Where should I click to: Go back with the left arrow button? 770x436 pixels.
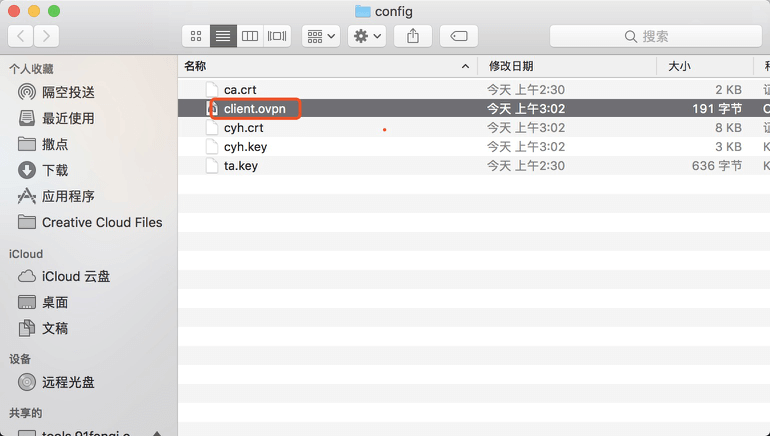coord(21,36)
